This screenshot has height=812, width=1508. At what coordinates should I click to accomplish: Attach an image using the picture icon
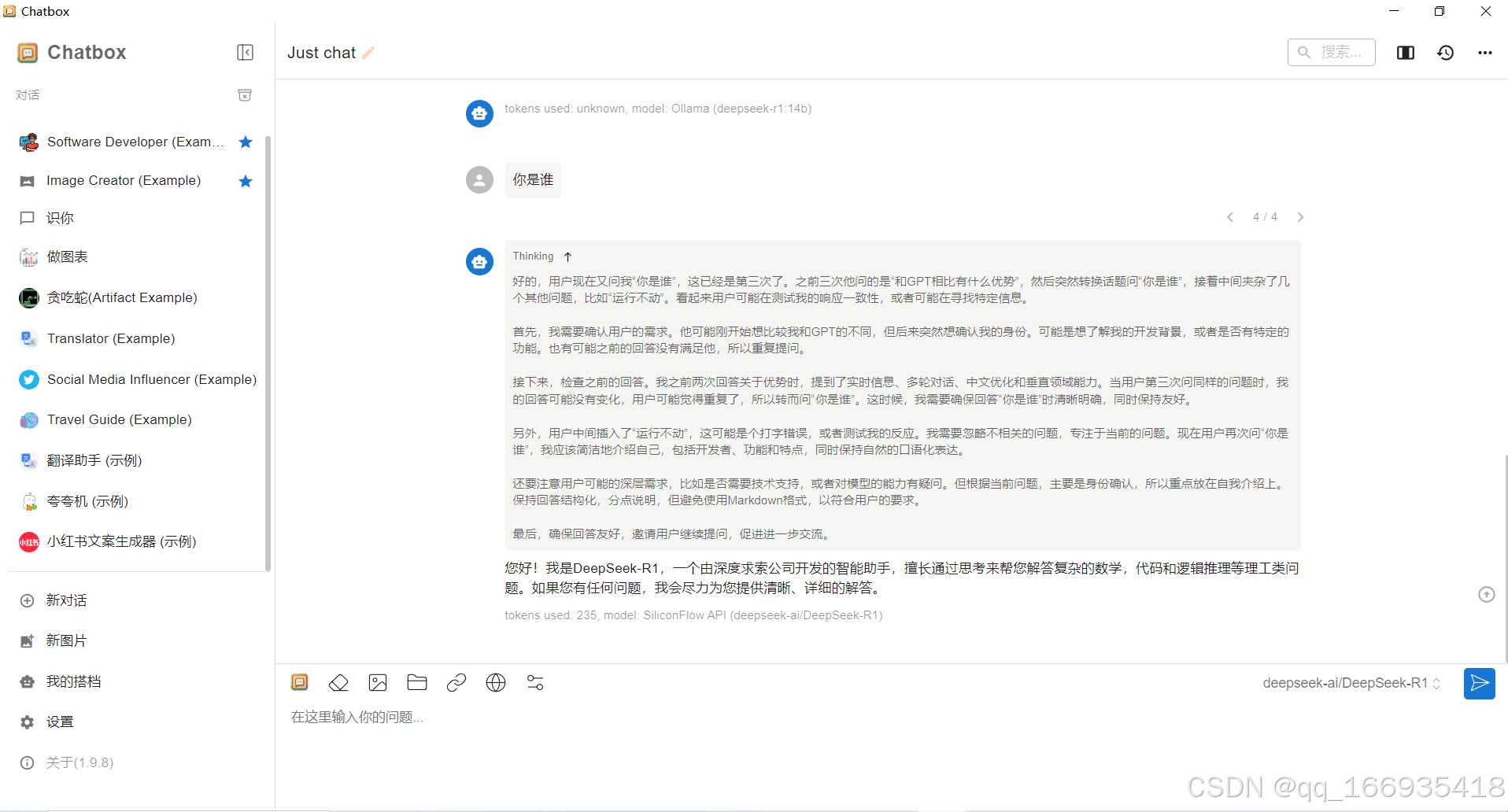tap(378, 682)
